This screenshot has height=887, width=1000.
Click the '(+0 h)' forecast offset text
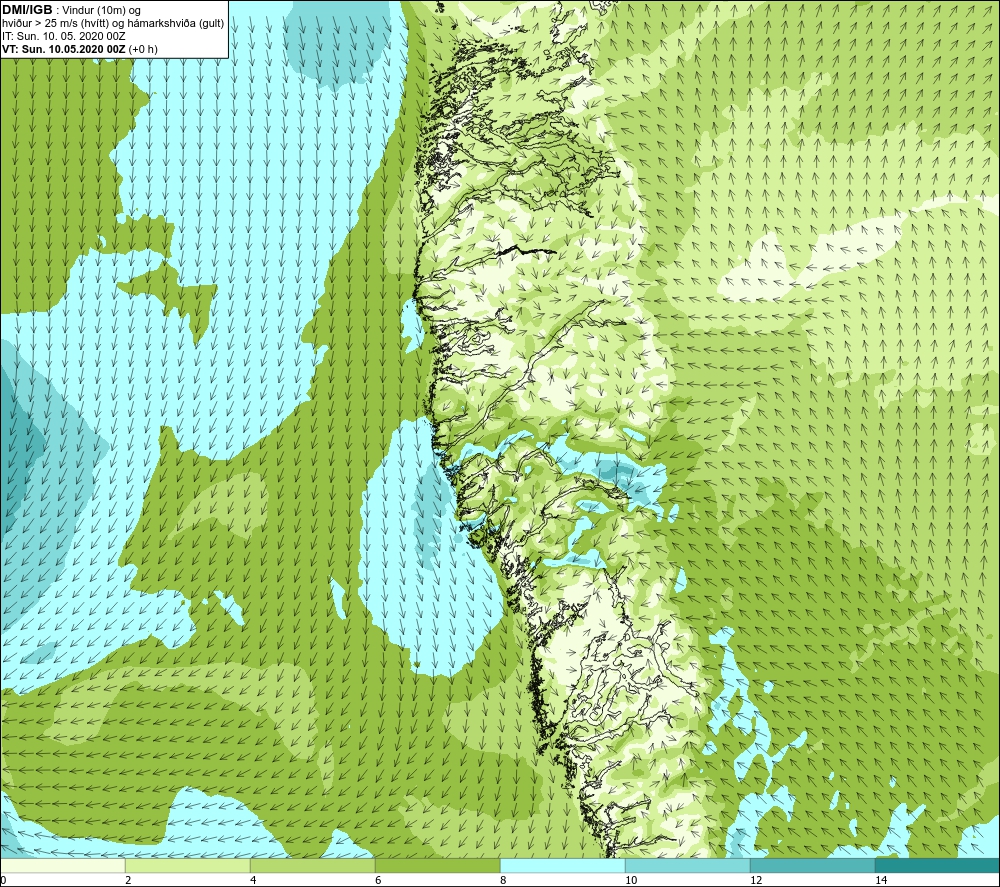point(143,49)
